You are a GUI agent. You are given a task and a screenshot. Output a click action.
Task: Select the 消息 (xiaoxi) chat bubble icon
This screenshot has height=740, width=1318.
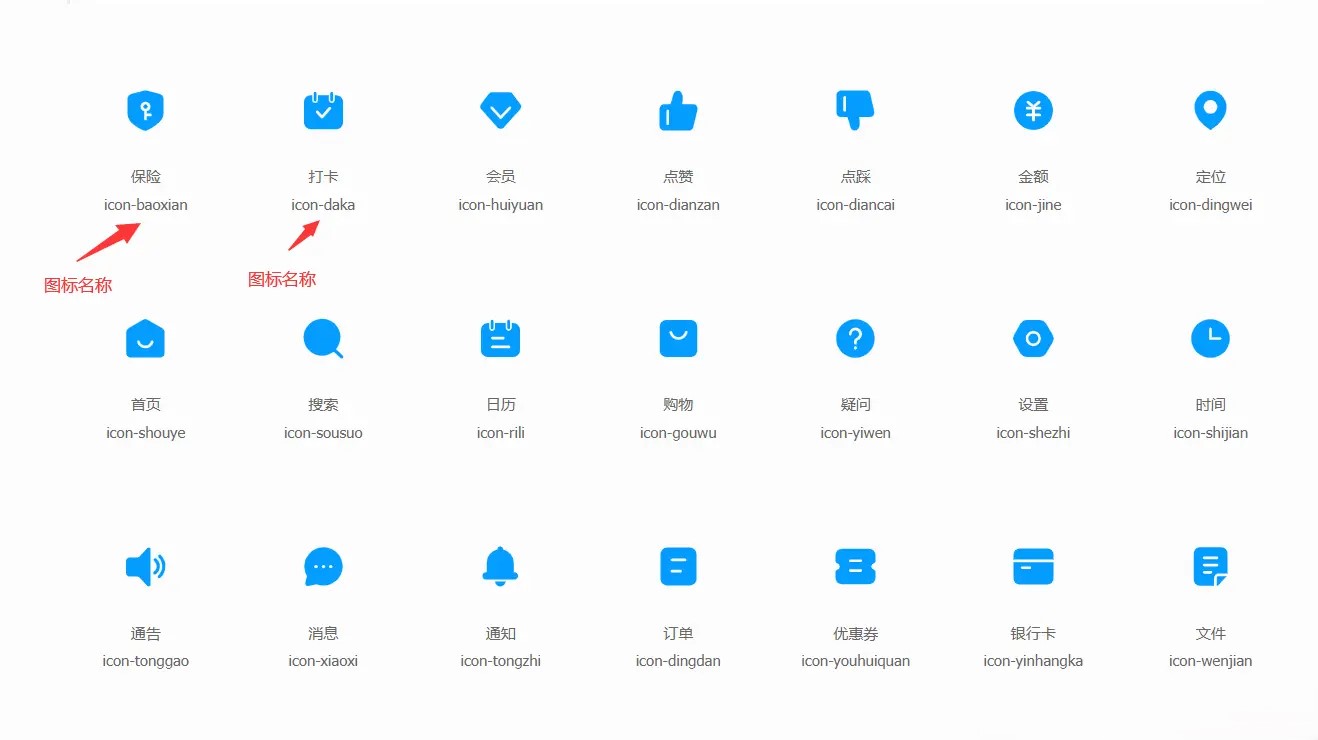[323, 566]
